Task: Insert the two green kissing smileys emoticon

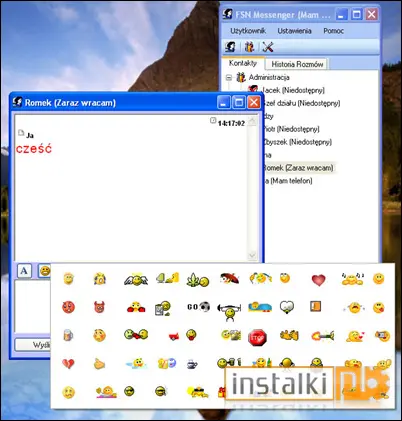Action: point(136,334)
